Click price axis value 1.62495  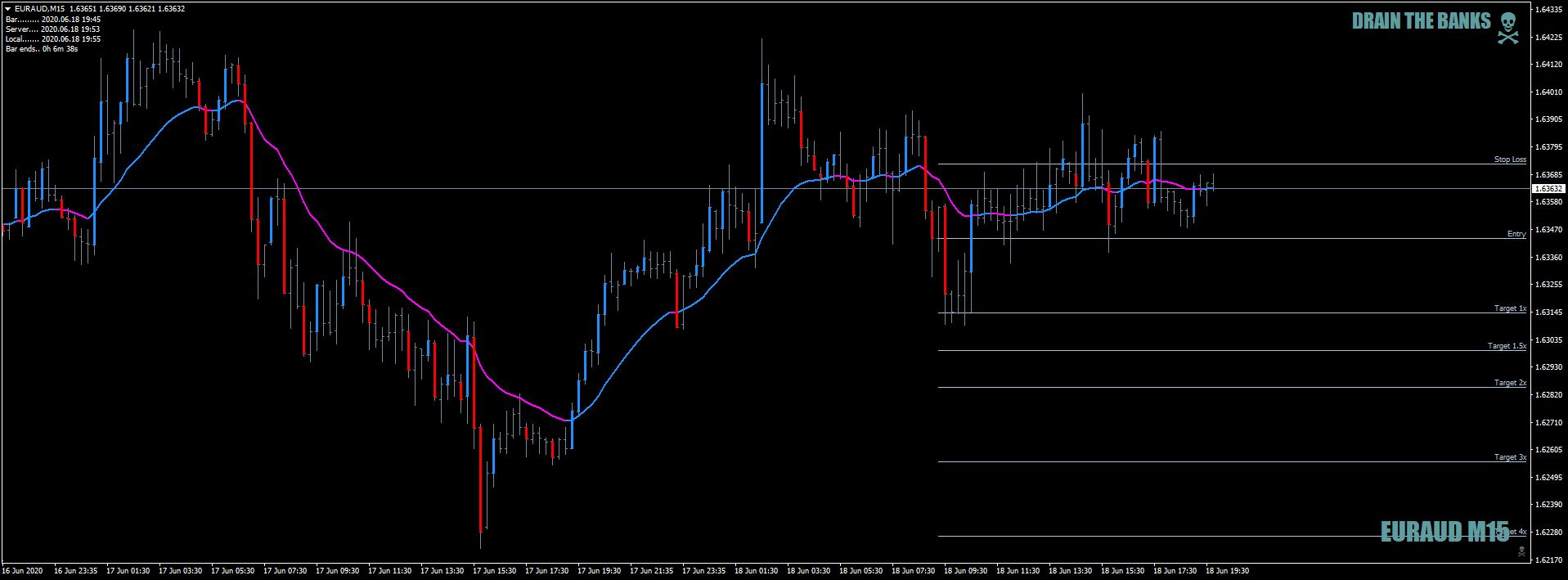click(1550, 478)
